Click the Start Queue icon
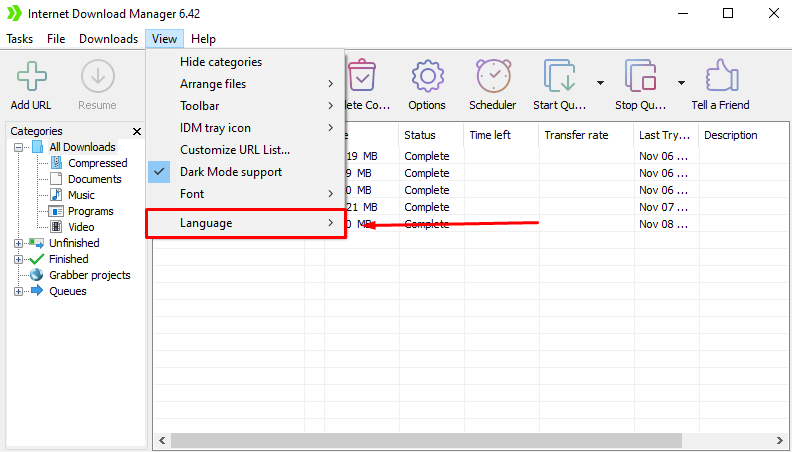Image resolution: width=792 pixels, height=452 pixels. click(x=560, y=75)
